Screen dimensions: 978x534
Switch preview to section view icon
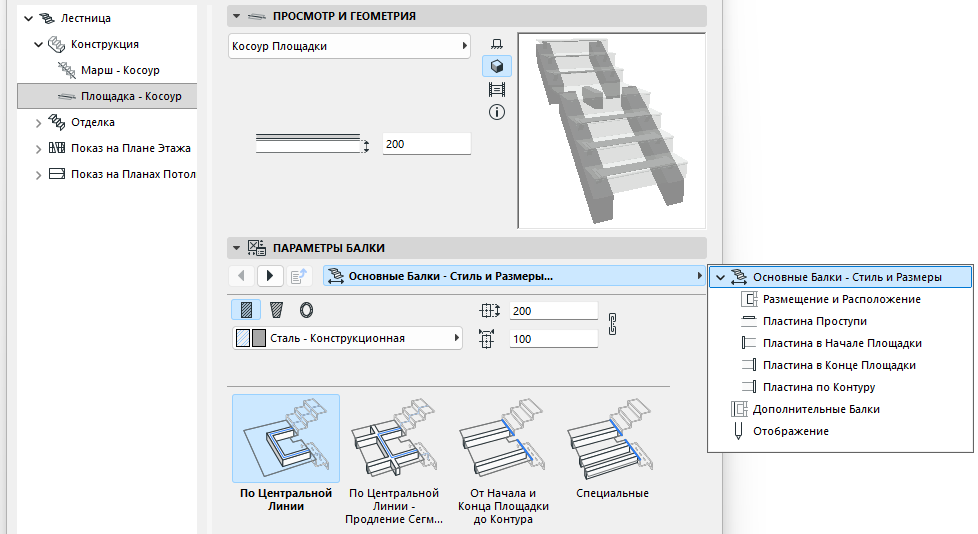pyautogui.click(x=496, y=90)
